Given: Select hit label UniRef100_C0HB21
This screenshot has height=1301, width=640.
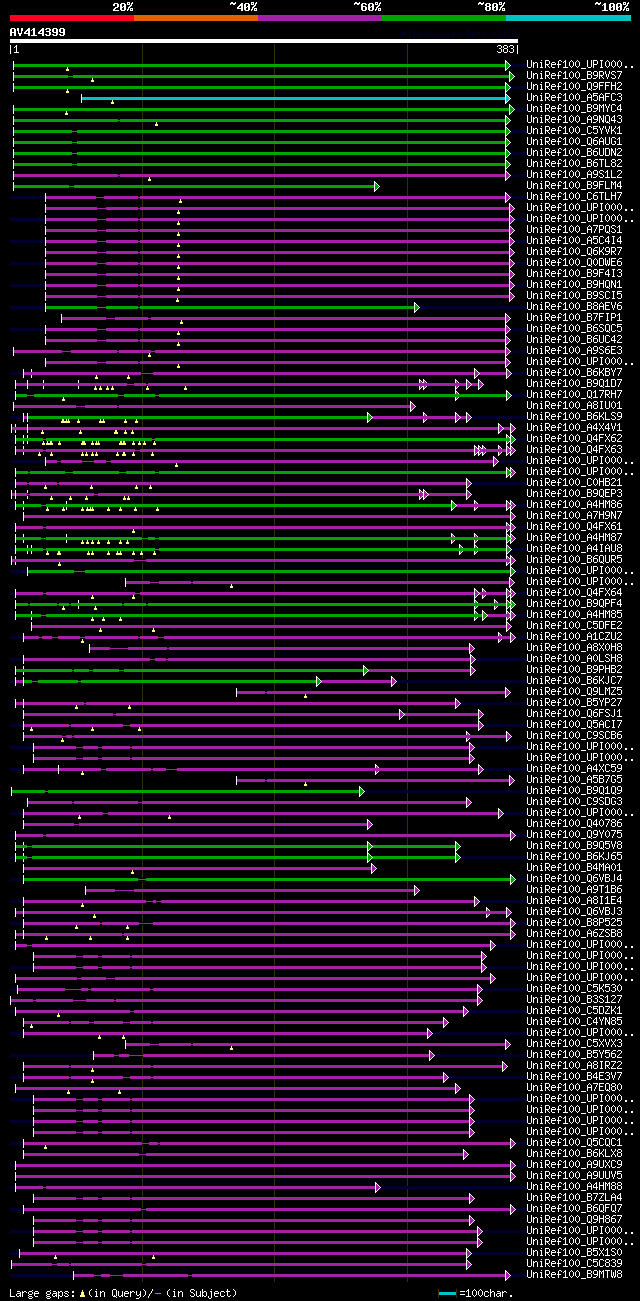Looking at the screenshot, I should tap(574, 482).
